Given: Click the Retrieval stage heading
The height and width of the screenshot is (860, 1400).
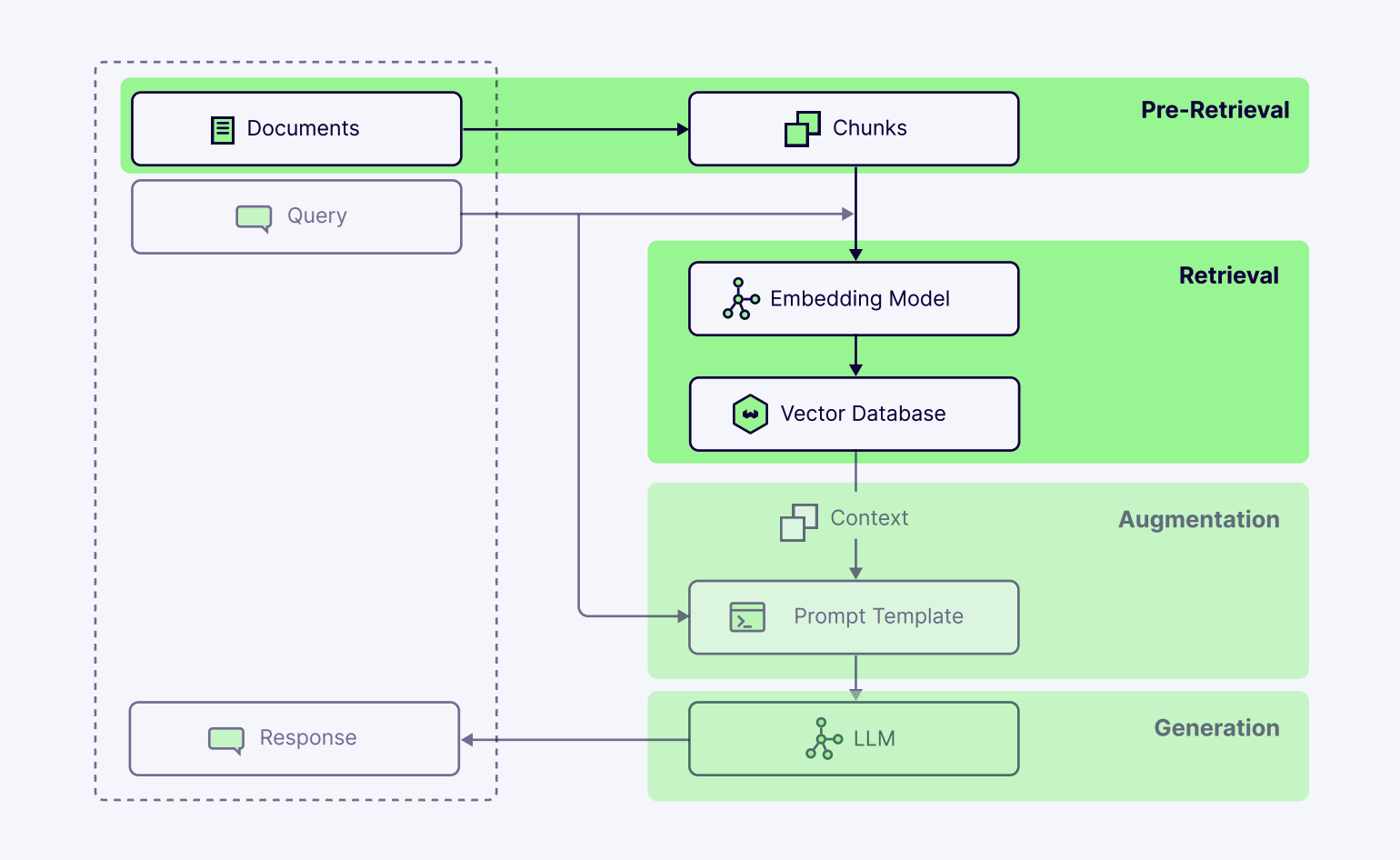Looking at the screenshot, I should click(x=1228, y=275).
